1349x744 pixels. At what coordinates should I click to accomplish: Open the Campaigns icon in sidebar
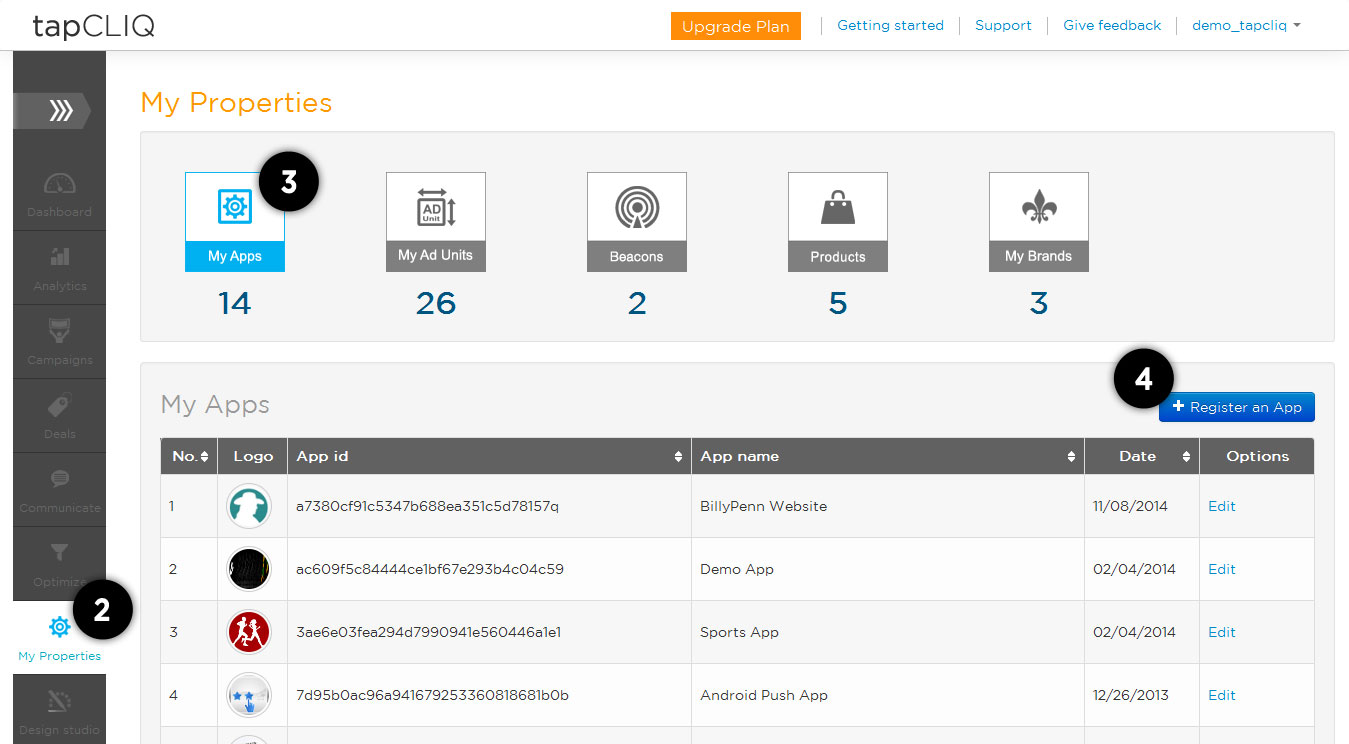click(60, 331)
